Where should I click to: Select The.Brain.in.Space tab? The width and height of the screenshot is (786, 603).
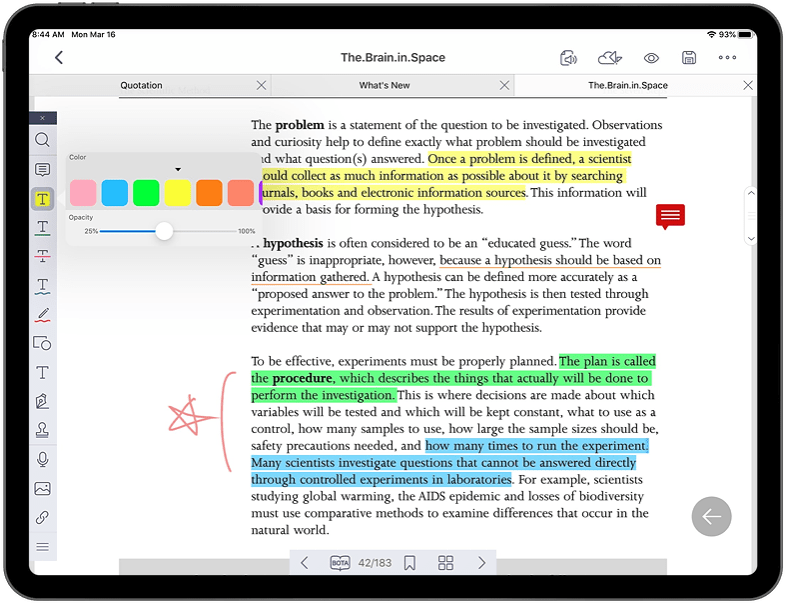pos(628,85)
